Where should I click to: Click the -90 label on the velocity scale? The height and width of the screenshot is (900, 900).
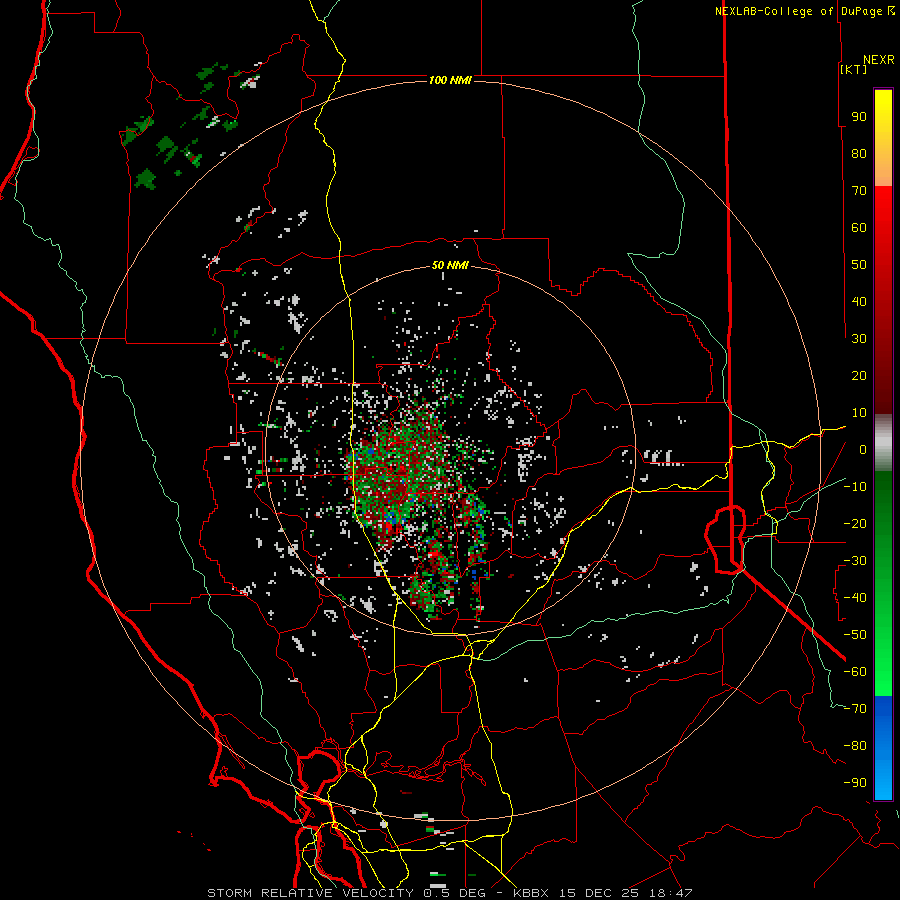[x=855, y=783]
